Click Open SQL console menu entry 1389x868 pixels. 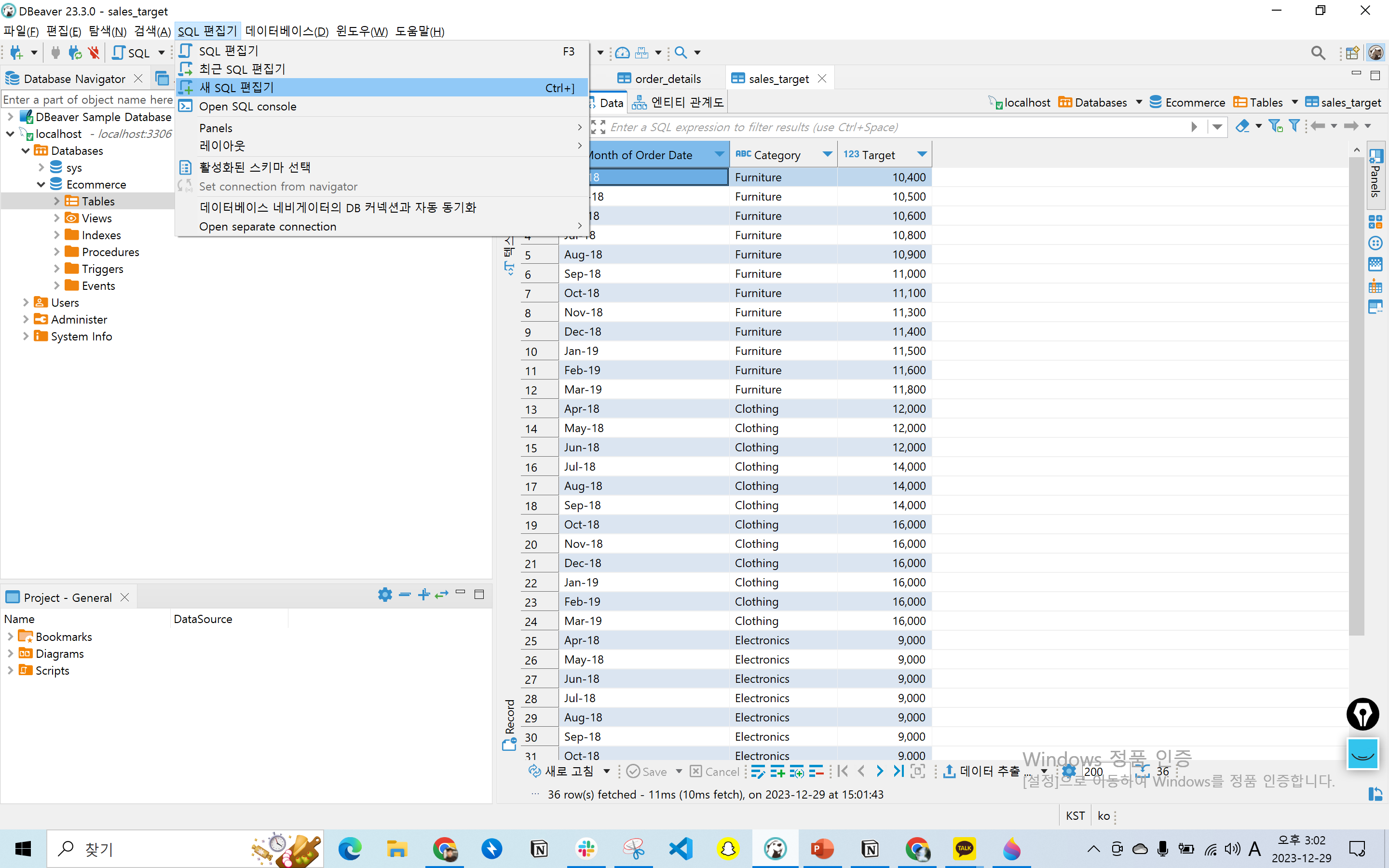click(247, 106)
